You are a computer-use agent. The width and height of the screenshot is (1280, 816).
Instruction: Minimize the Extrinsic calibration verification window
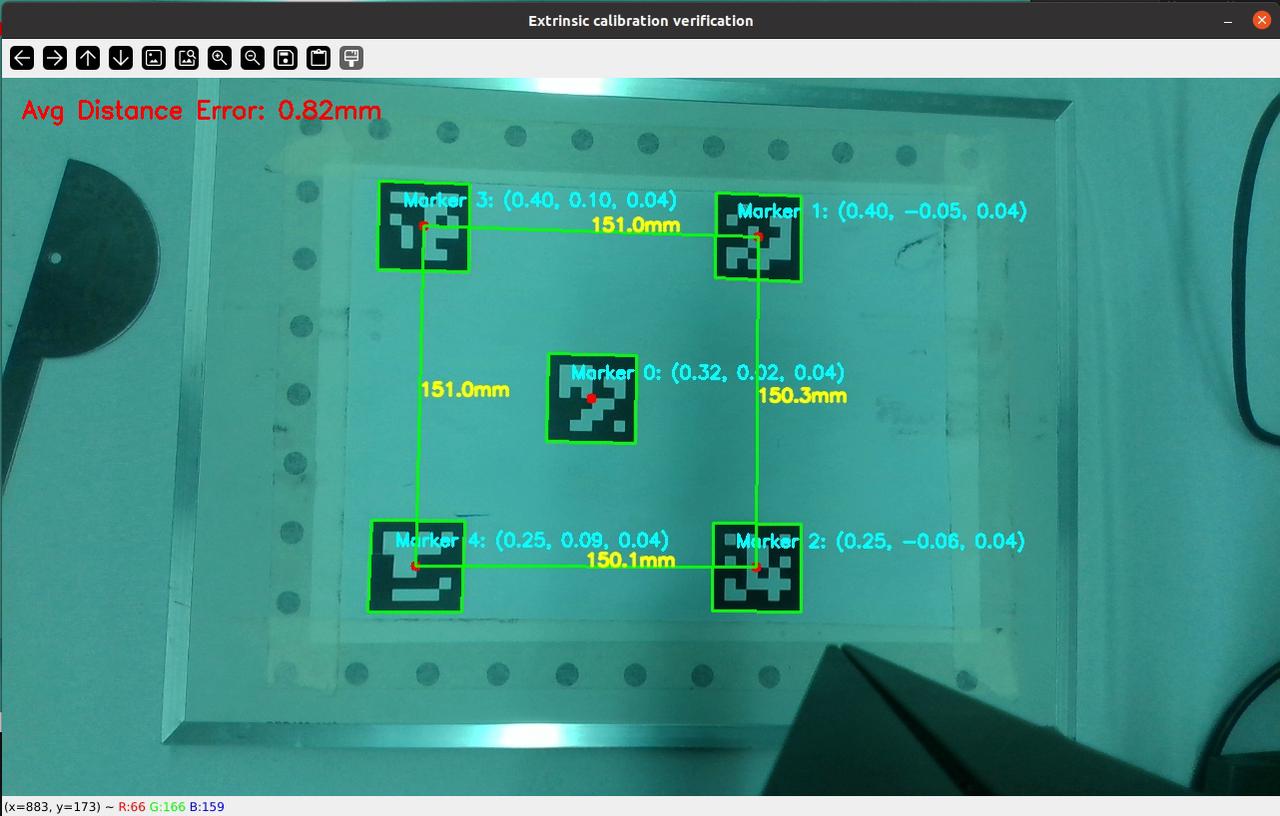click(1227, 20)
